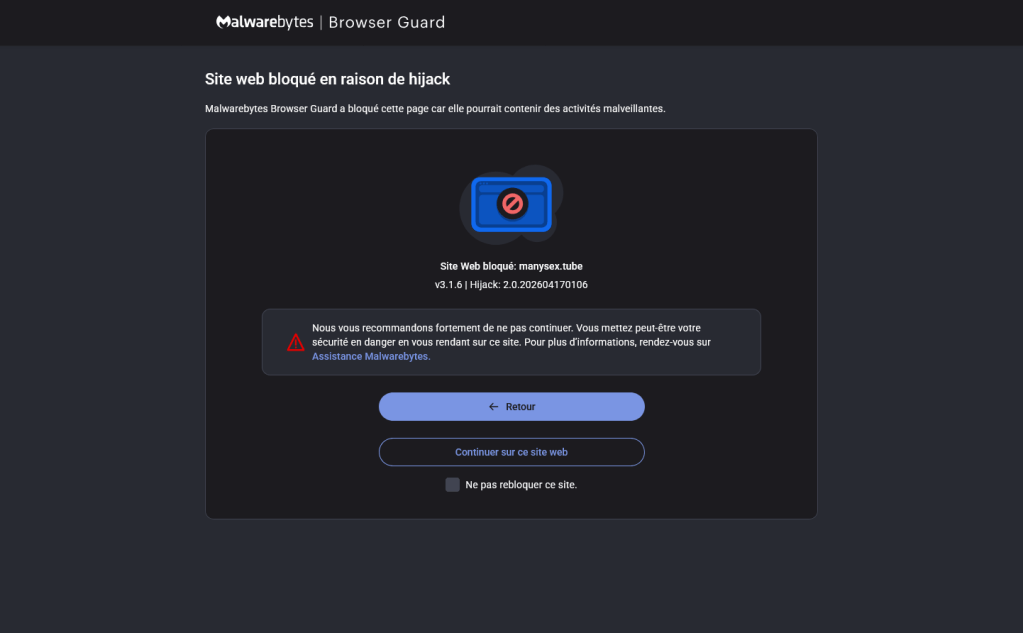Click the 'Ne pas rebloquer ce site.' label
1023x633 pixels.
click(x=521, y=485)
